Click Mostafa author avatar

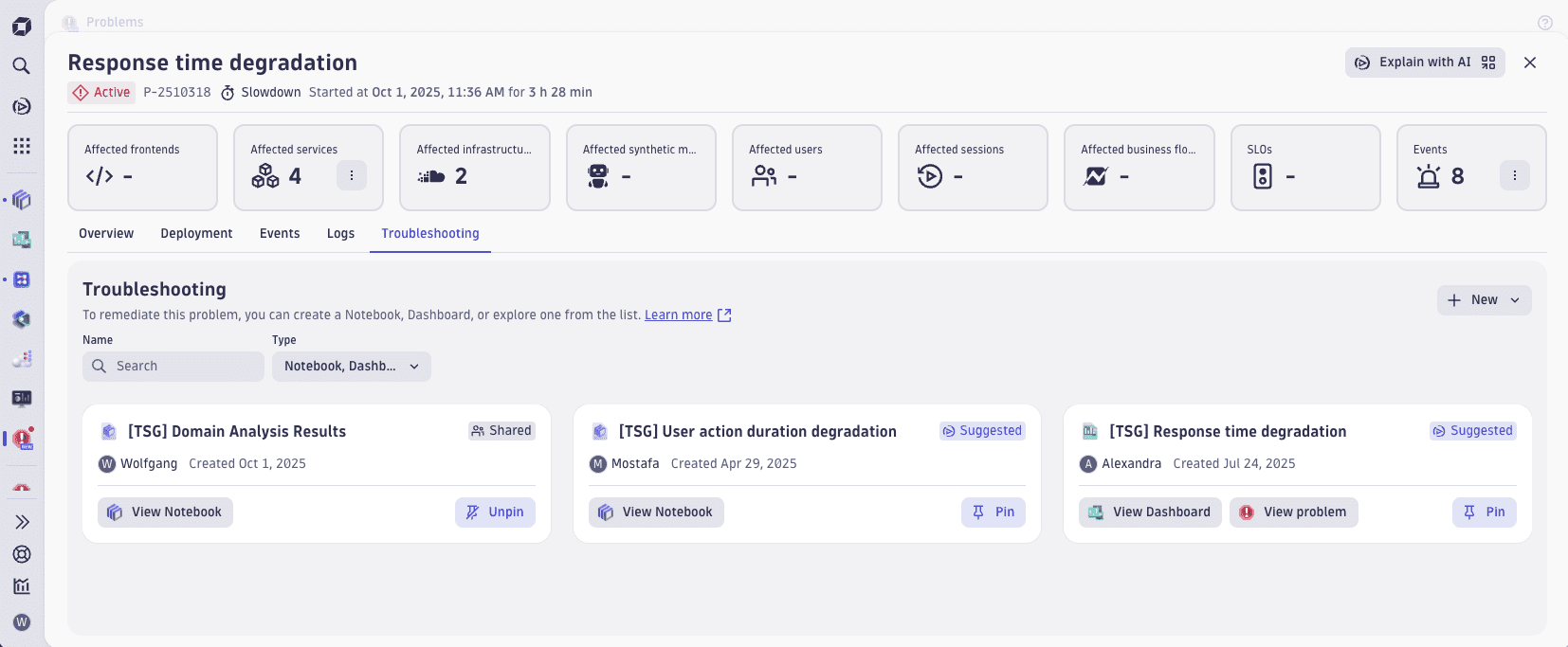598,464
